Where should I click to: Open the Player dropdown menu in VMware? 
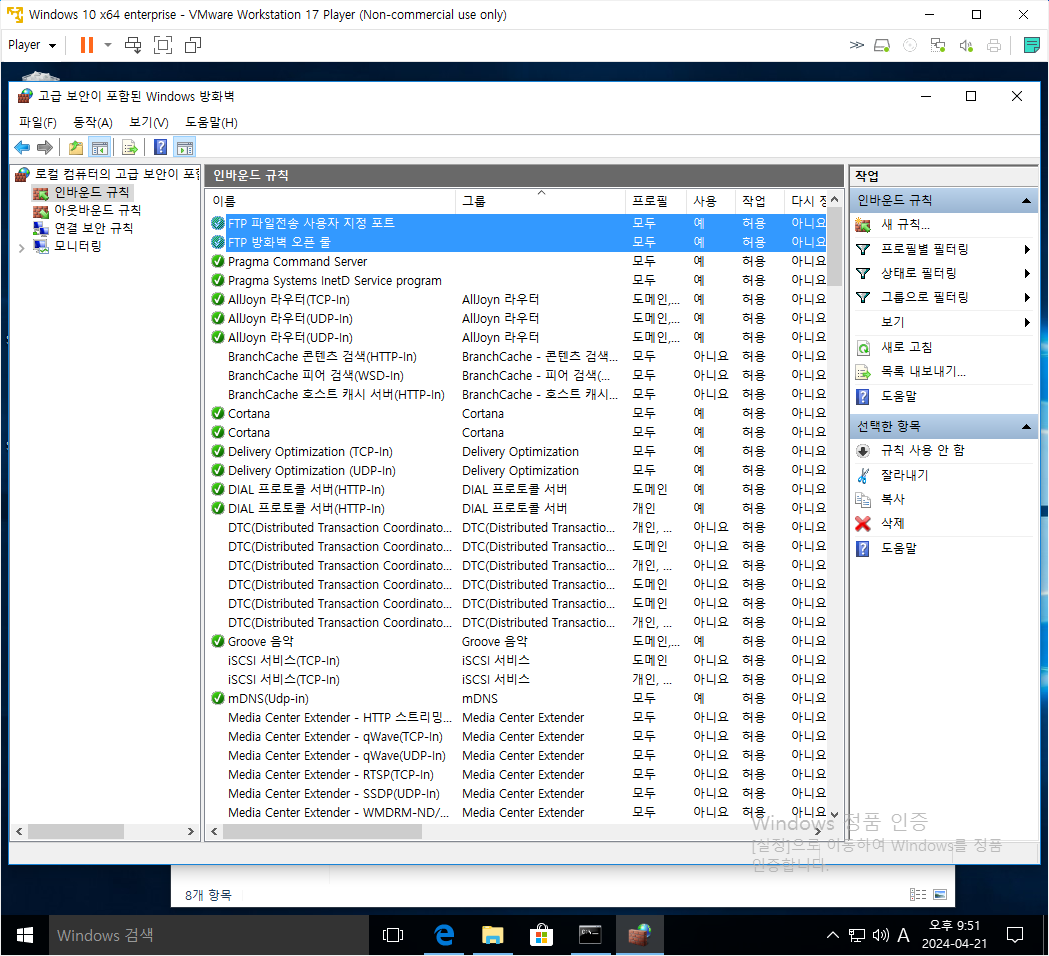pyautogui.click(x=31, y=45)
